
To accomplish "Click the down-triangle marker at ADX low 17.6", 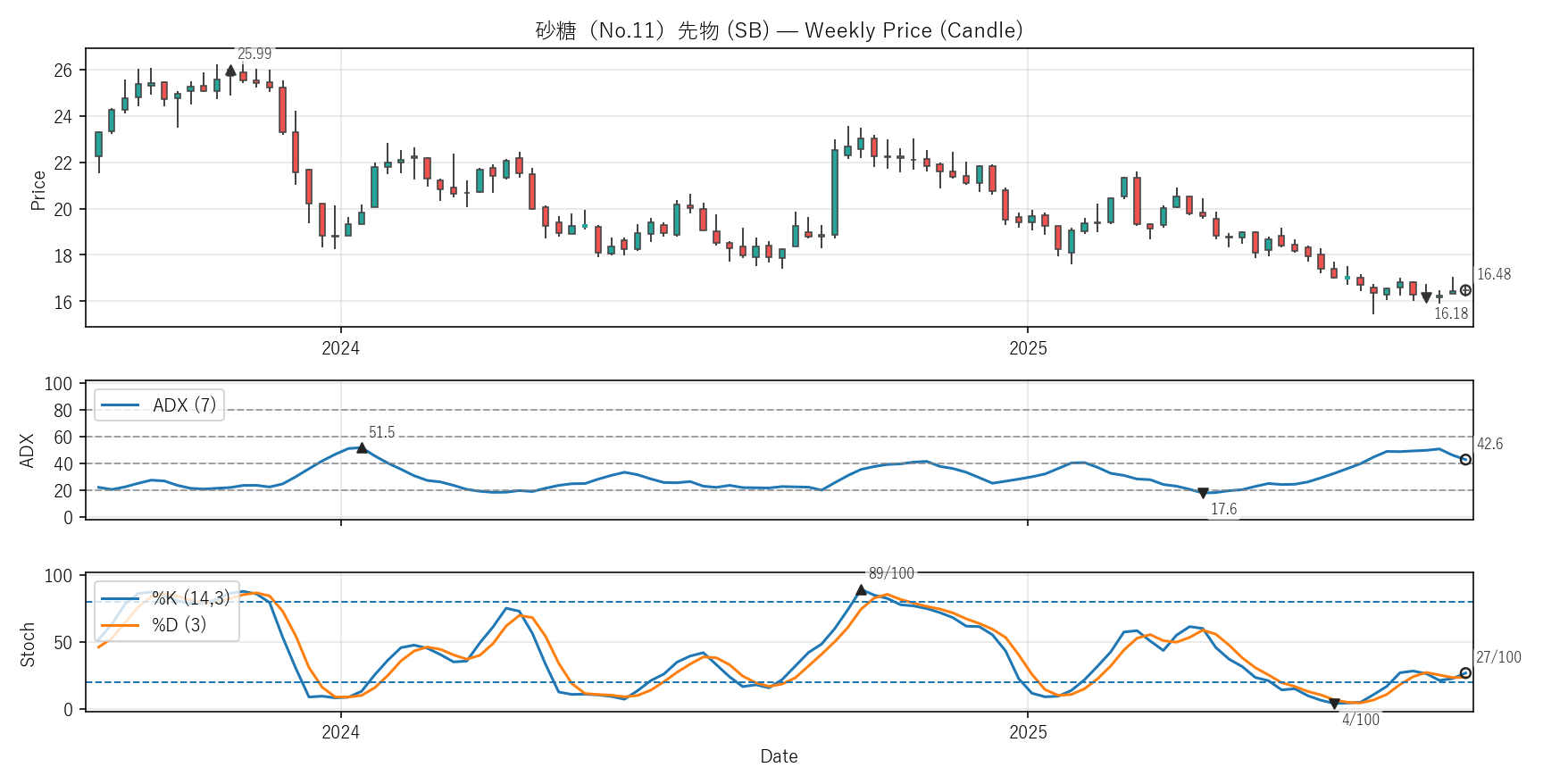I will tap(1203, 493).
